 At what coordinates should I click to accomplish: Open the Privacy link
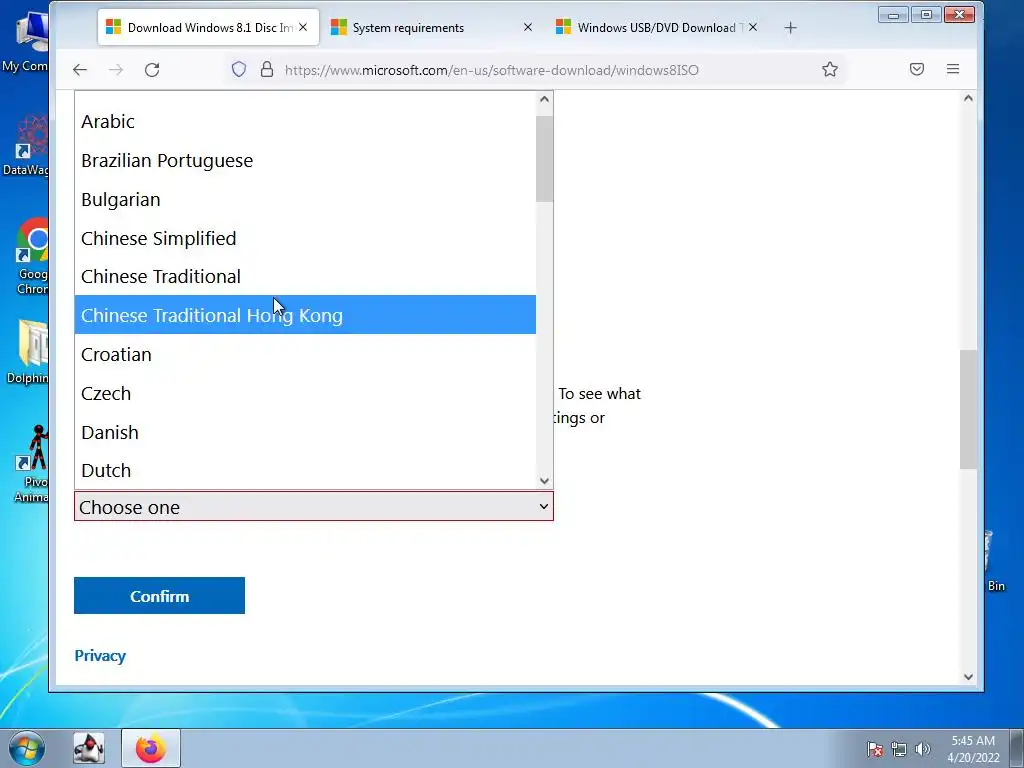100,656
